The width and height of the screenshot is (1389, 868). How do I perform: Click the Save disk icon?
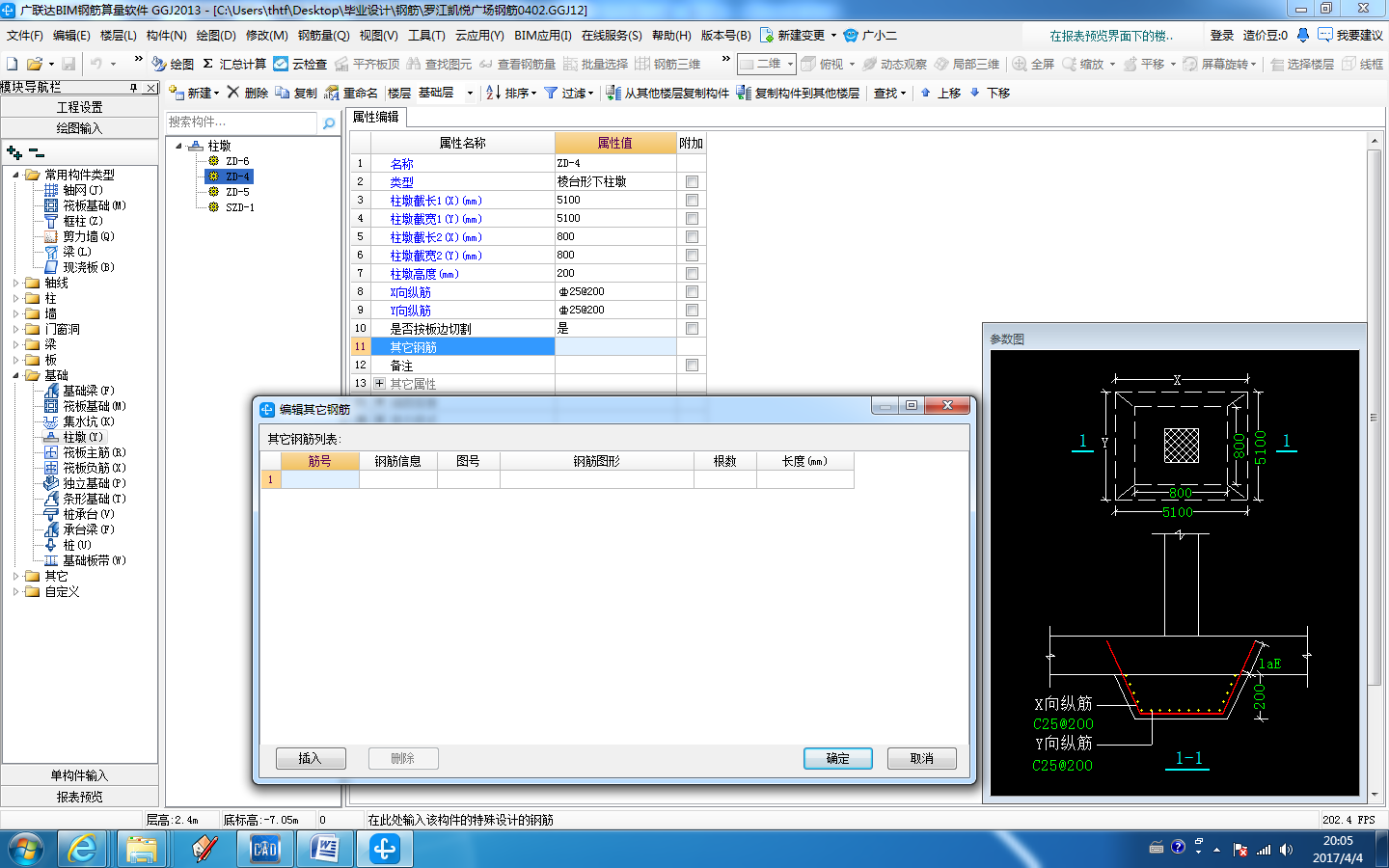tap(68, 64)
